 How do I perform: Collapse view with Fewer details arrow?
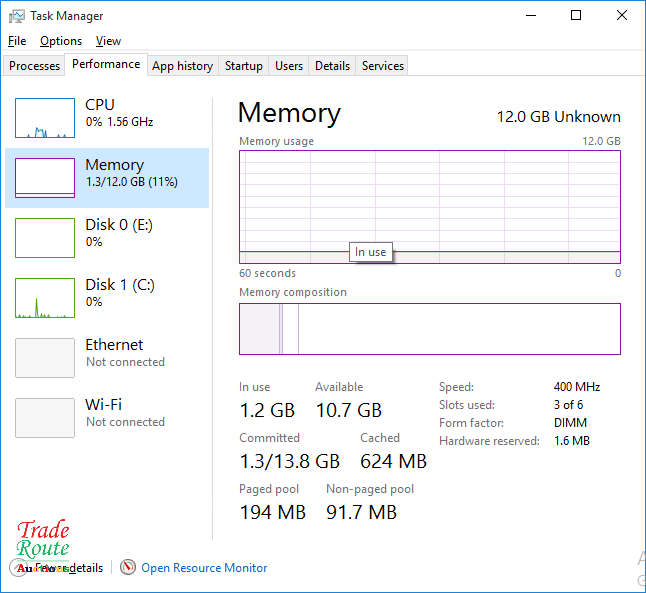tap(18, 567)
